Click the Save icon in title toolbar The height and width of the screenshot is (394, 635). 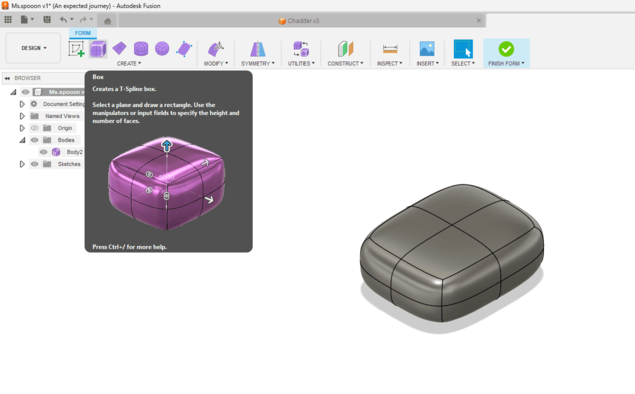tap(47, 19)
